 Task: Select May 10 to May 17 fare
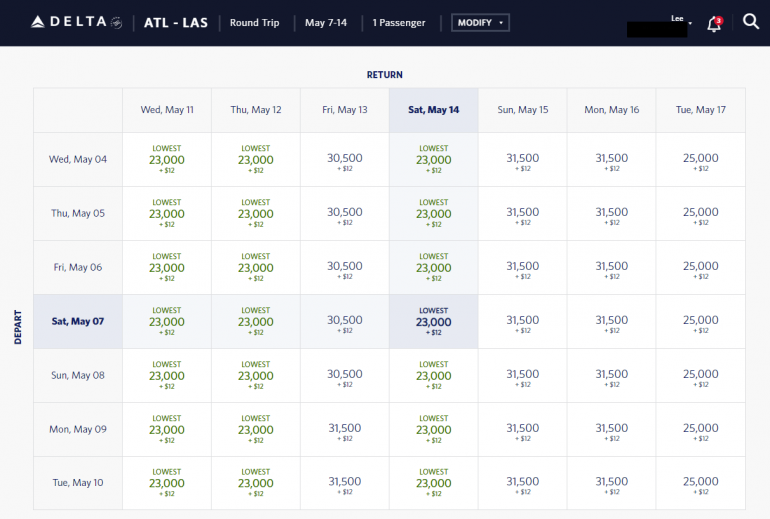700,484
